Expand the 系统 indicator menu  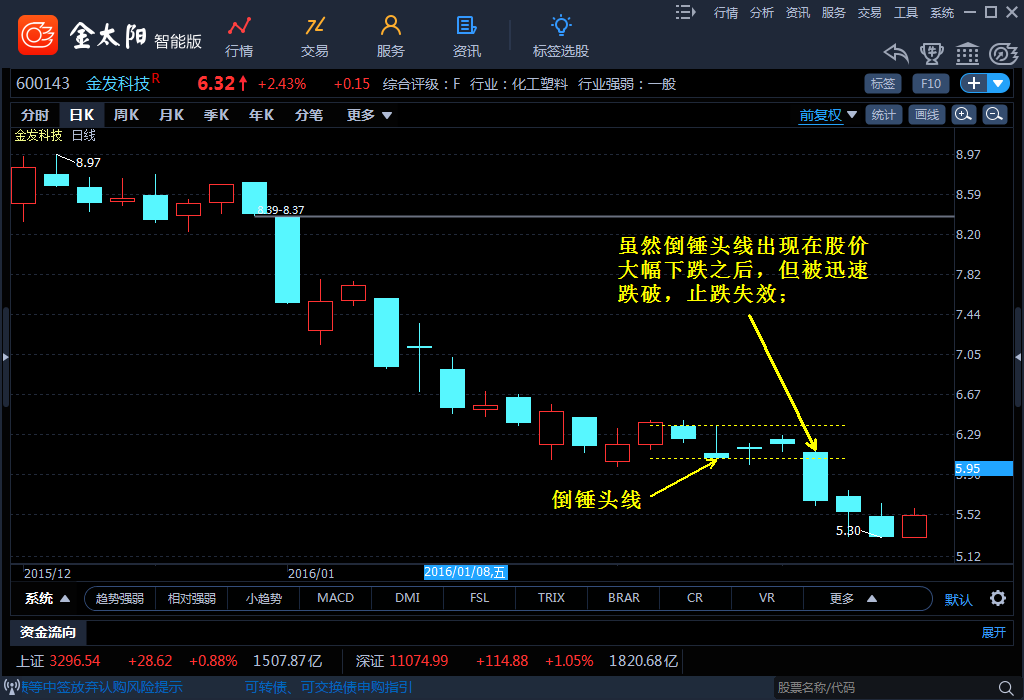[x=47, y=598]
